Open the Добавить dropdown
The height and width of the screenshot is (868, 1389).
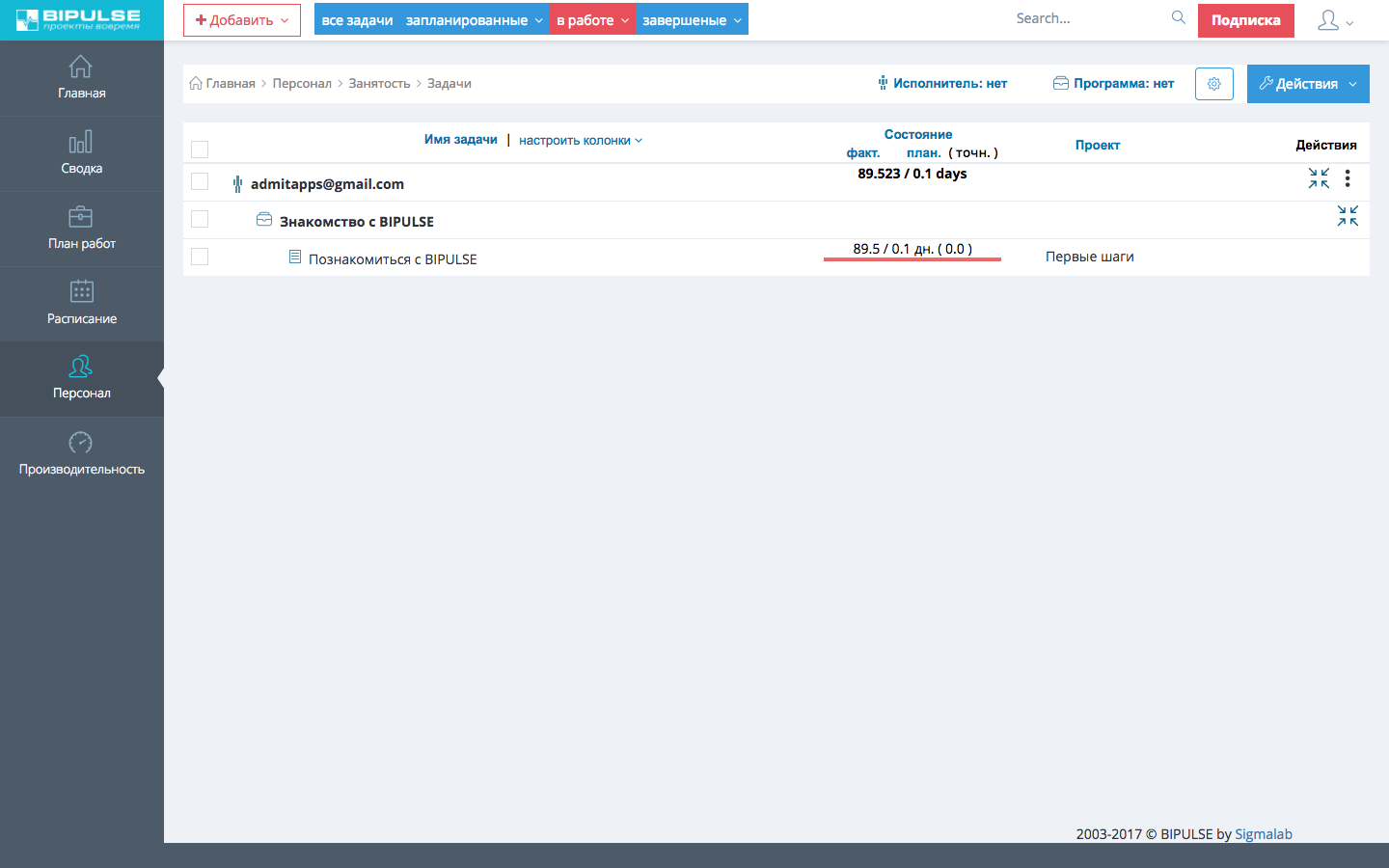(242, 20)
